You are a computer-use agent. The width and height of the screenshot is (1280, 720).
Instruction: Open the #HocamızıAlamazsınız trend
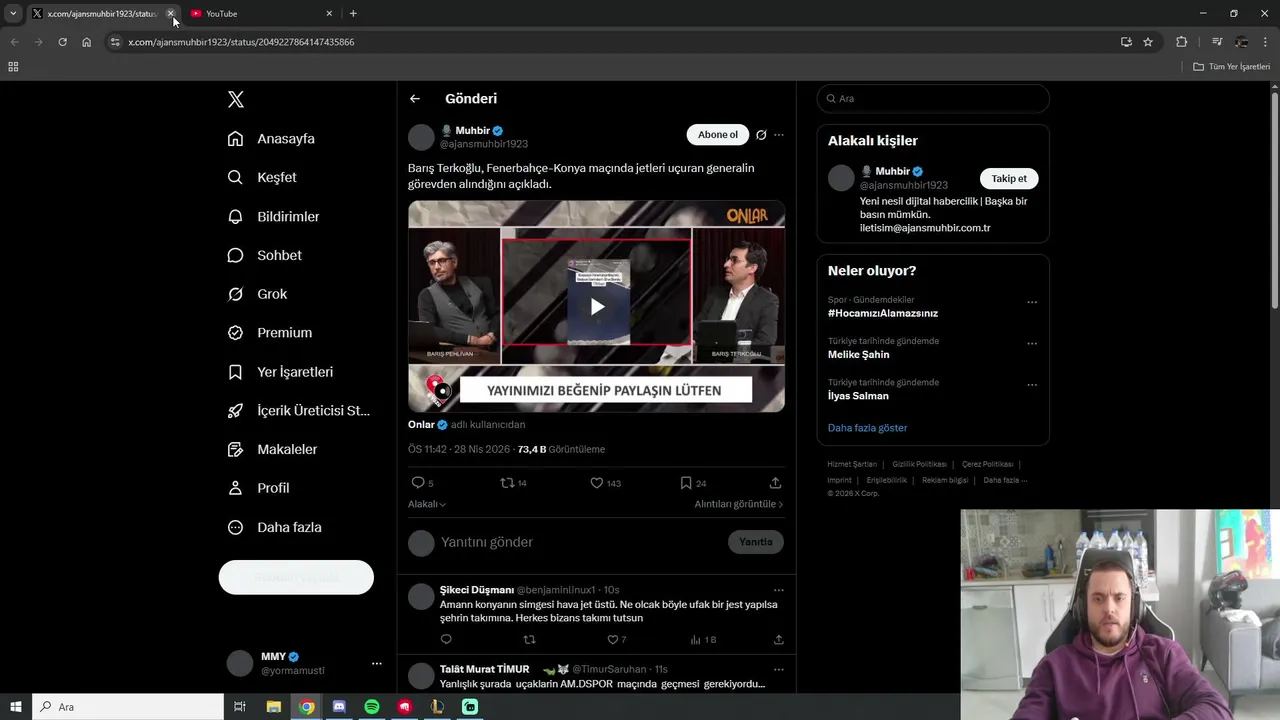pos(883,313)
